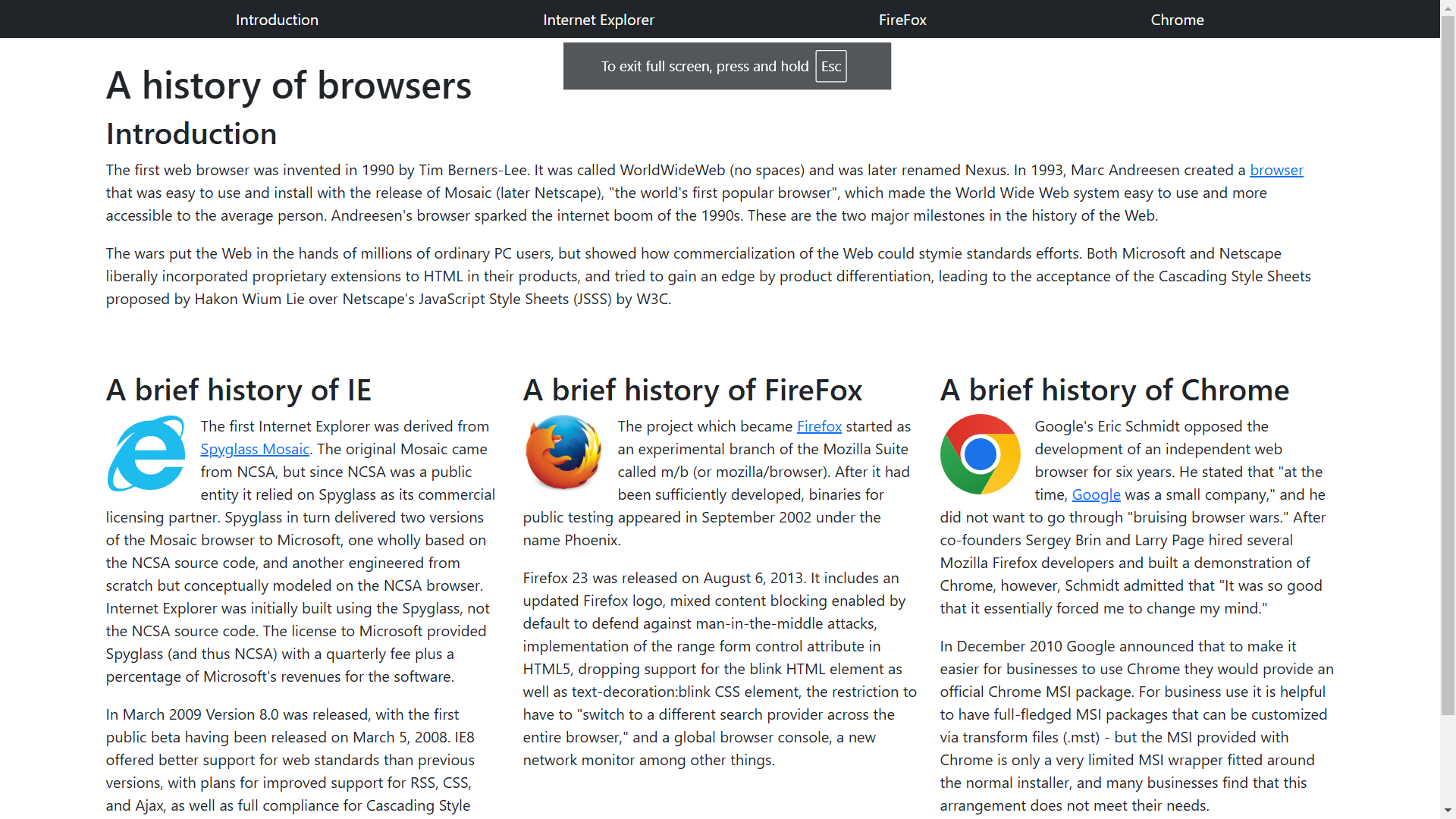The height and width of the screenshot is (819, 1456).
Task: Jump to Chrome via the navbar
Action: pyautogui.click(x=1177, y=20)
